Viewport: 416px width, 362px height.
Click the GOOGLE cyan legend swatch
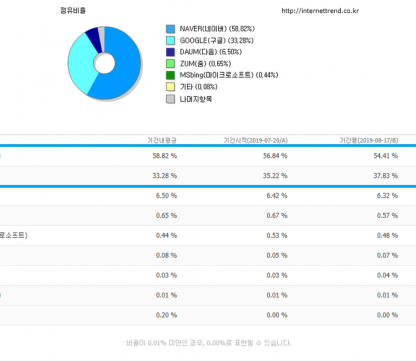(x=170, y=41)
